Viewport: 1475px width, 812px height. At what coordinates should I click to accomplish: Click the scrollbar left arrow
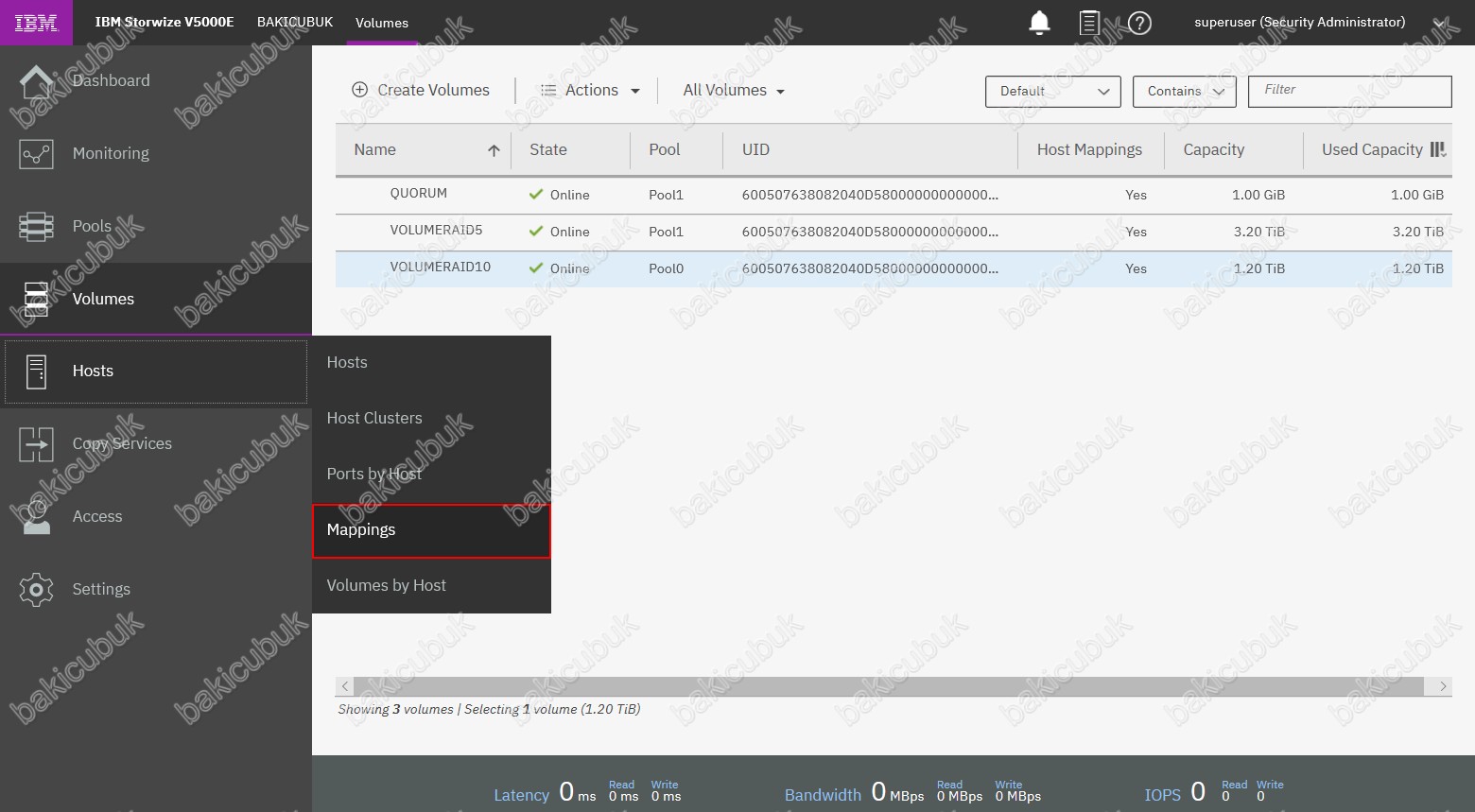tap(345, 686)
